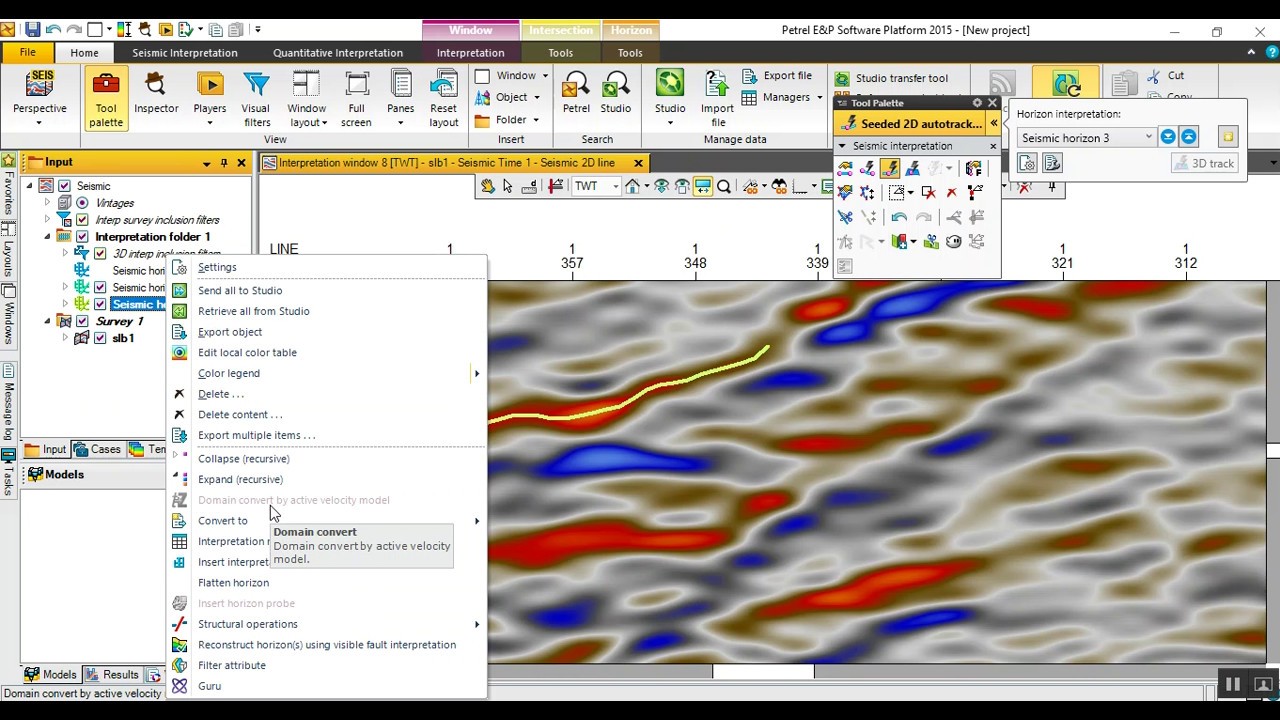Expand the slb1 tree node
The height and width of the screenshot is (720, 1280).
click(65, 338)
